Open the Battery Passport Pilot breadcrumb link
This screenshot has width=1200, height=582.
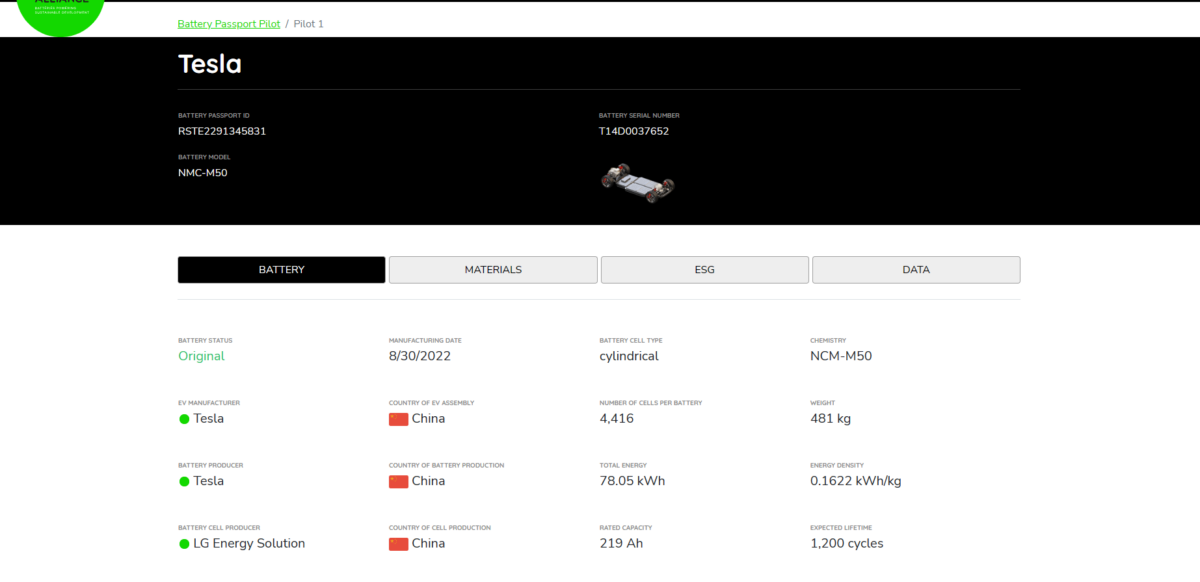tap(229, 23)
